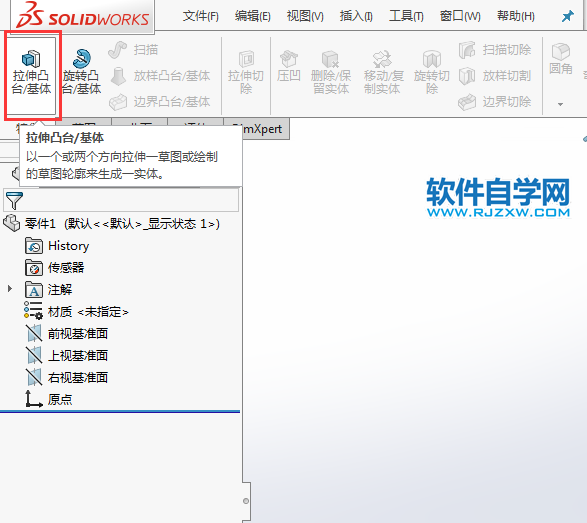Open the 窗口(W) menu
This screenshot has width=587, height=523.
tap(460, 16)
